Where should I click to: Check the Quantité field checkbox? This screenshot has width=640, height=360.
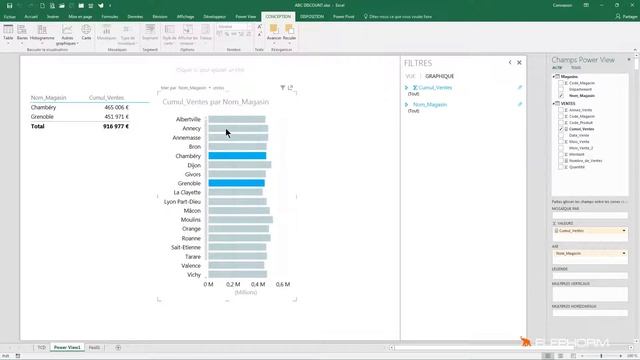pyautogui.click(x=561, y=167)
